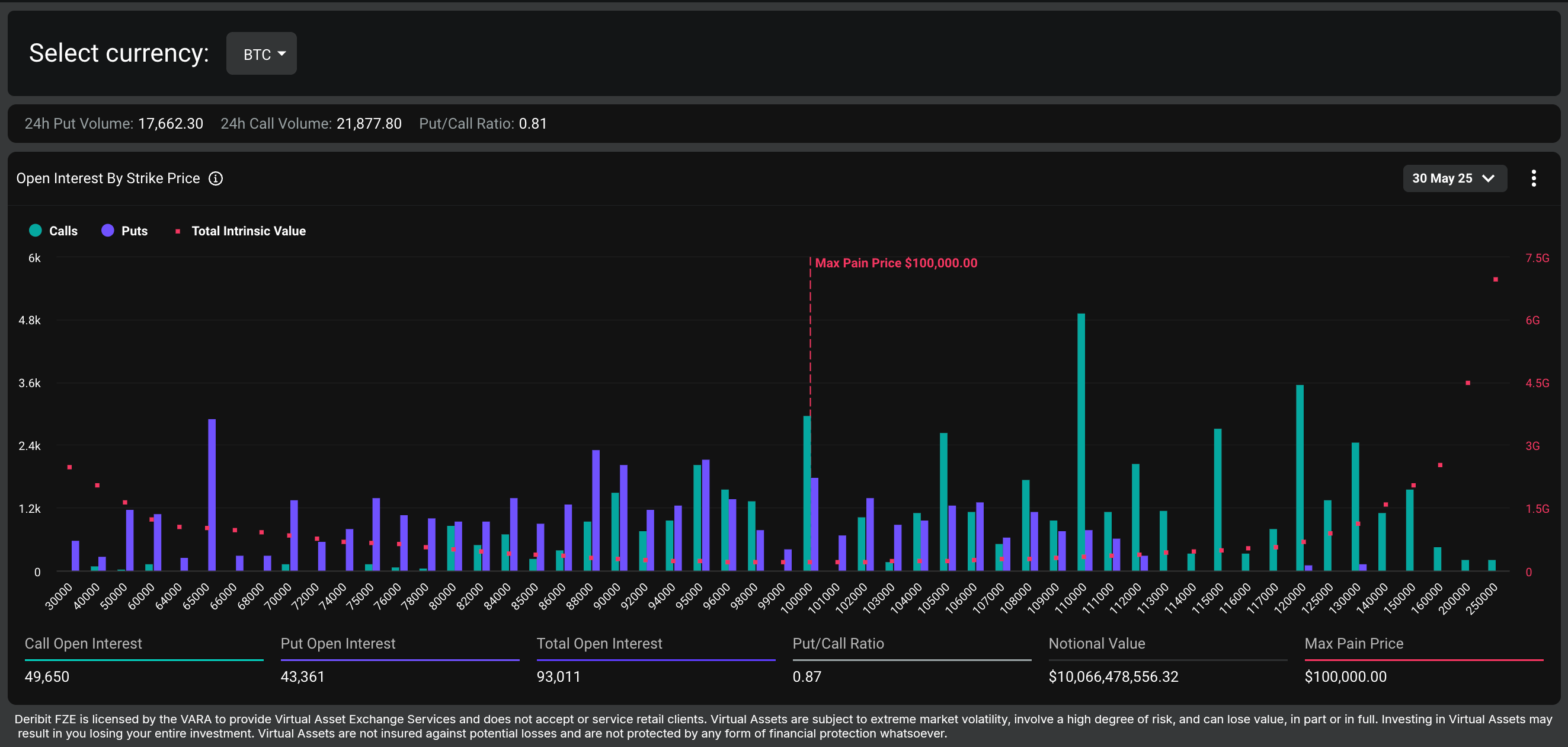
Task: Click the Max Pain Price $100,000.00 marker label
Action: pos(895,263)
